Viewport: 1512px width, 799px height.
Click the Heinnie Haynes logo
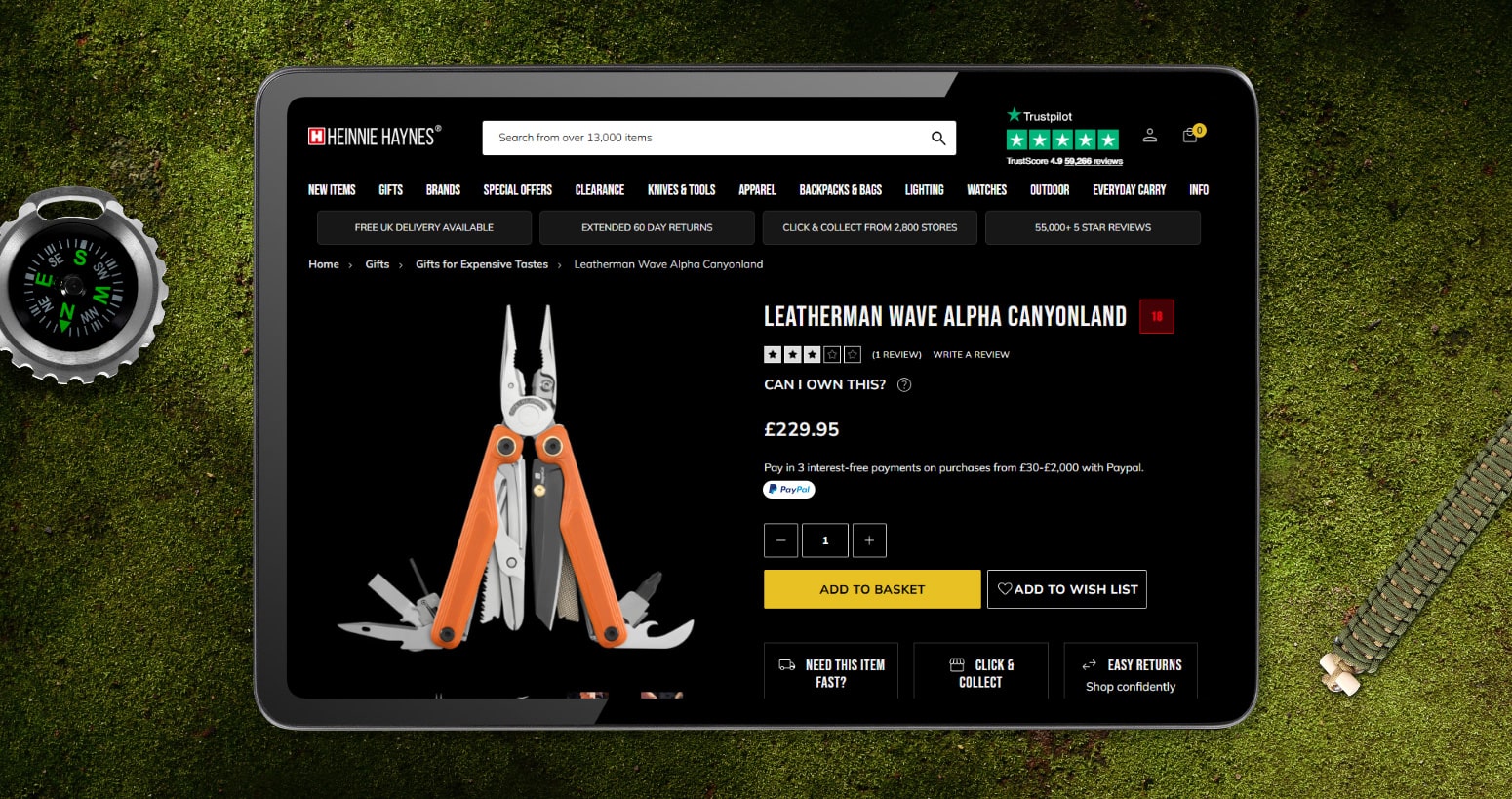(375, 137)
